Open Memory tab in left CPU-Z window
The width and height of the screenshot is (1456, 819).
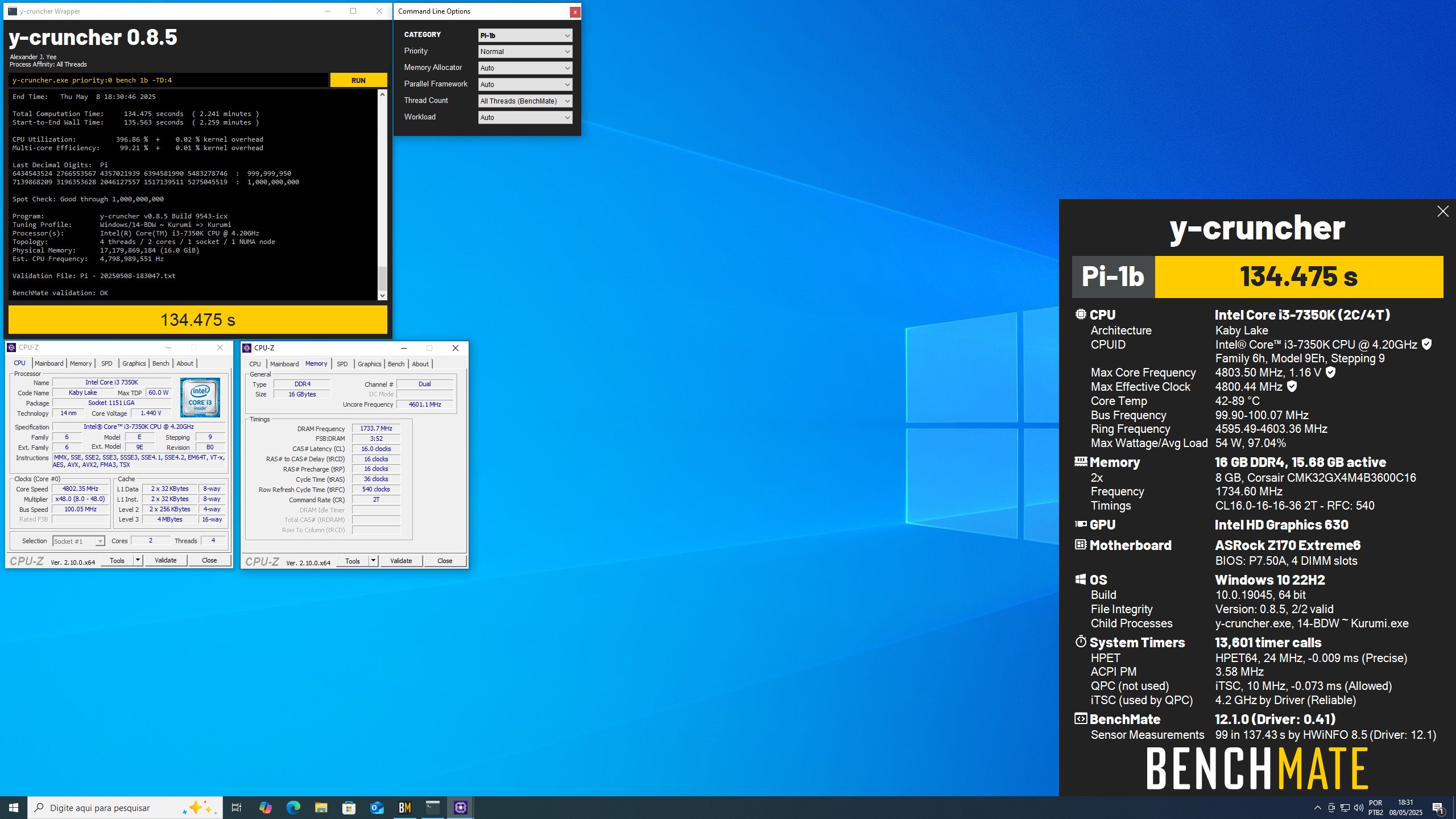[x=81, y=363]
